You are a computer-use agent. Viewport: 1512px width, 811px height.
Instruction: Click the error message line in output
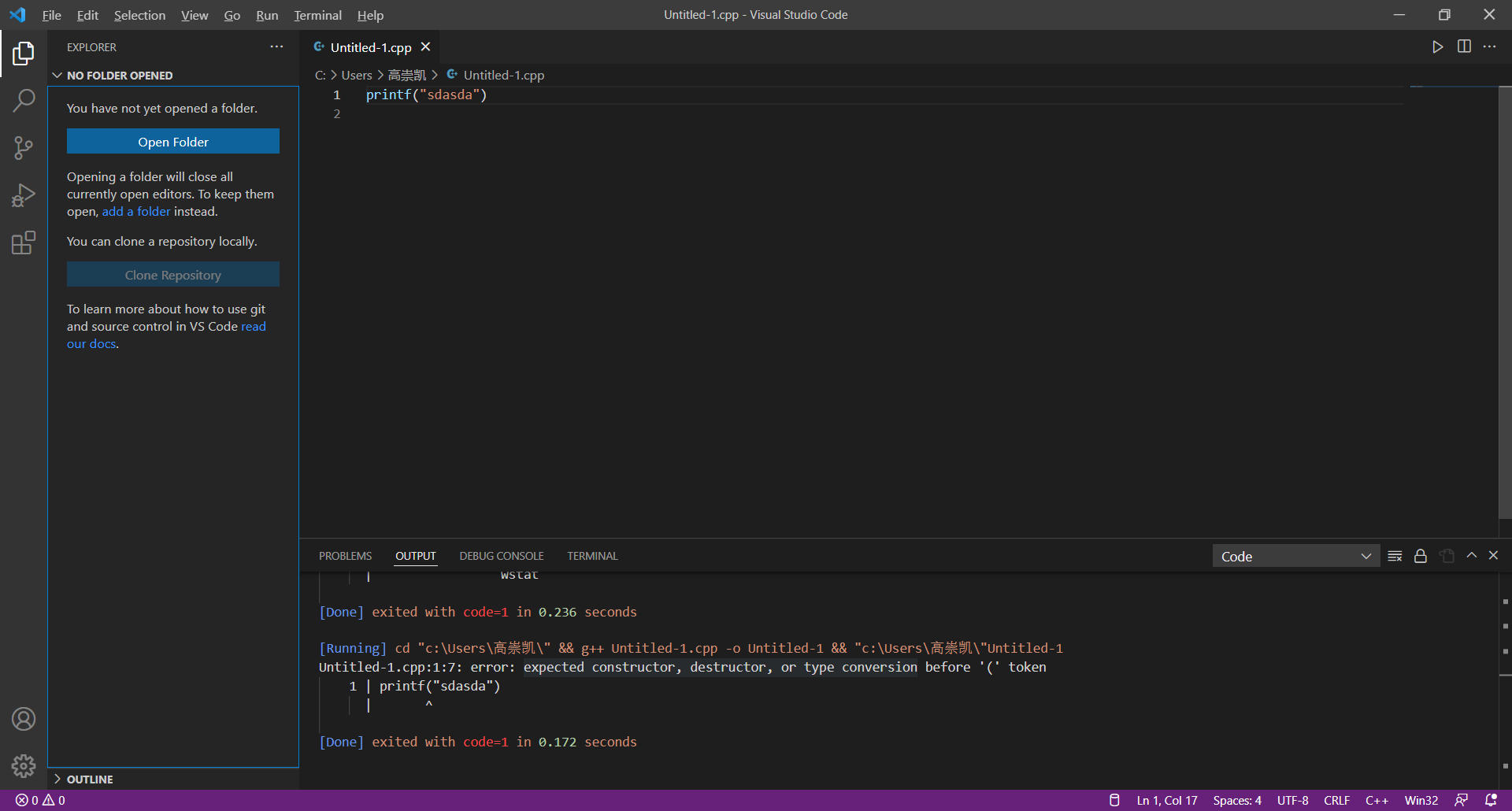point(682,667)
